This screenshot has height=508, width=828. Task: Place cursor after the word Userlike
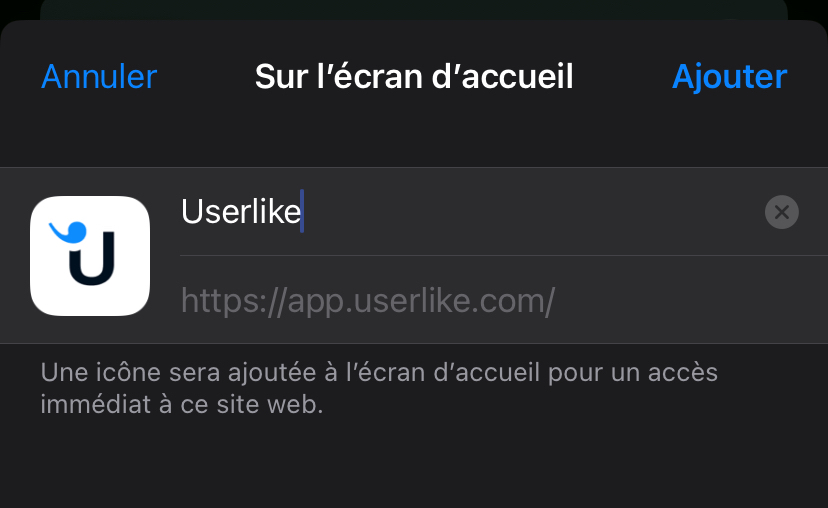pyautogui.click(x=302, y=212)
